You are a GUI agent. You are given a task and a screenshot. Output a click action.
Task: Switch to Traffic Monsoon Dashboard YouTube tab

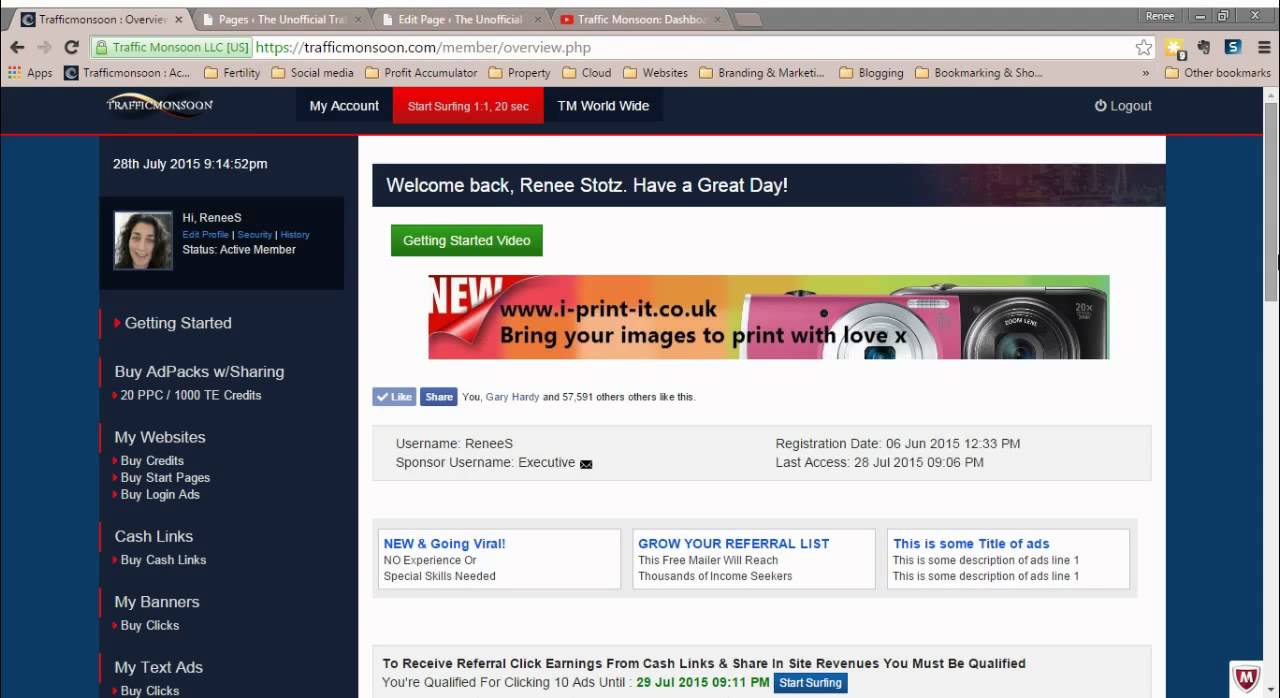pos(640,19)
